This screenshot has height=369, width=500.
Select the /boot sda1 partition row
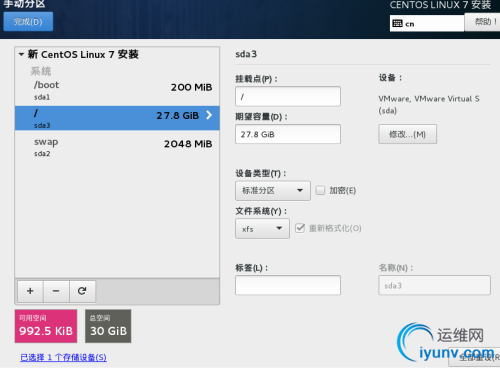(x=117, y=90)
